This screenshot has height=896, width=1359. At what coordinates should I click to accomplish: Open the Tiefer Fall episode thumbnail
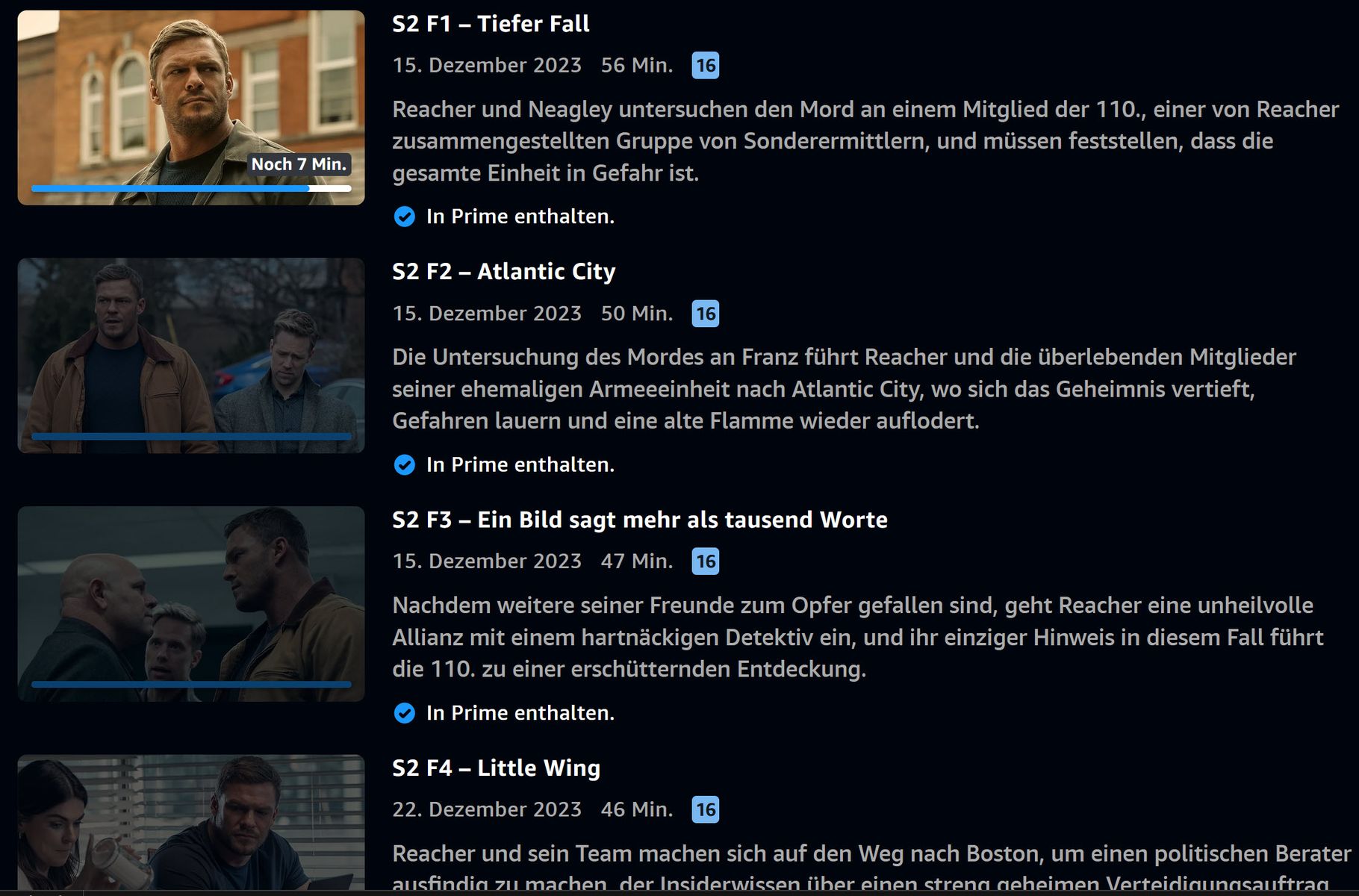pyautogui.click(x=191, y=108)
